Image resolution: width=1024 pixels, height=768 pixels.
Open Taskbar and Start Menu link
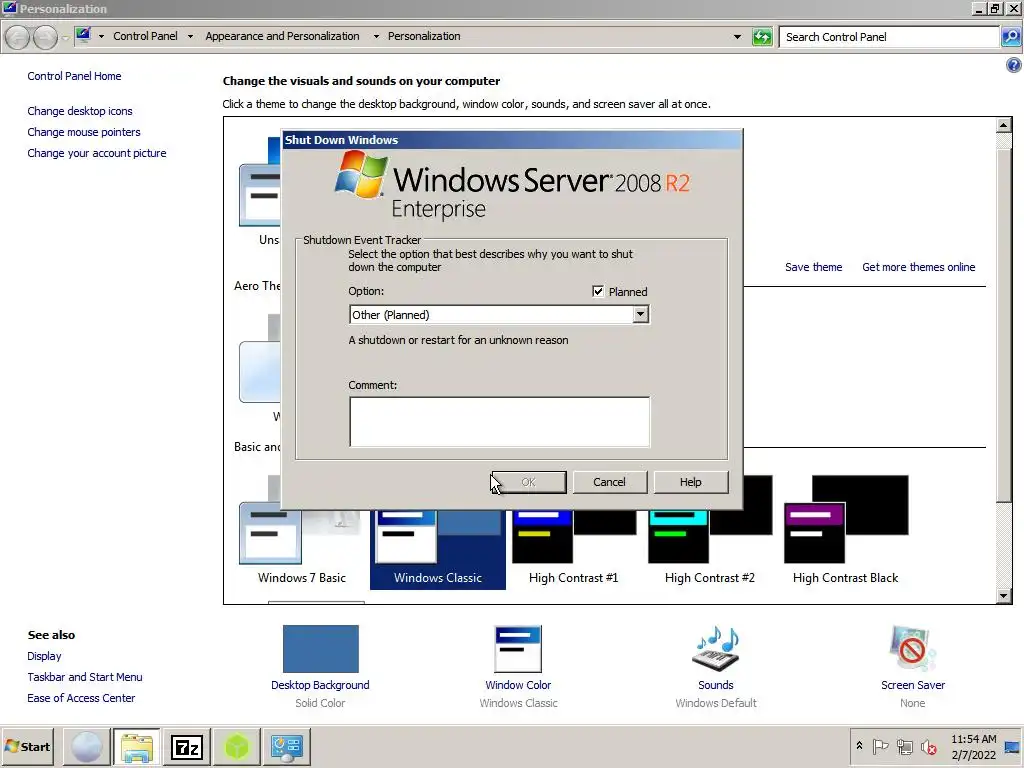[85, 677]
